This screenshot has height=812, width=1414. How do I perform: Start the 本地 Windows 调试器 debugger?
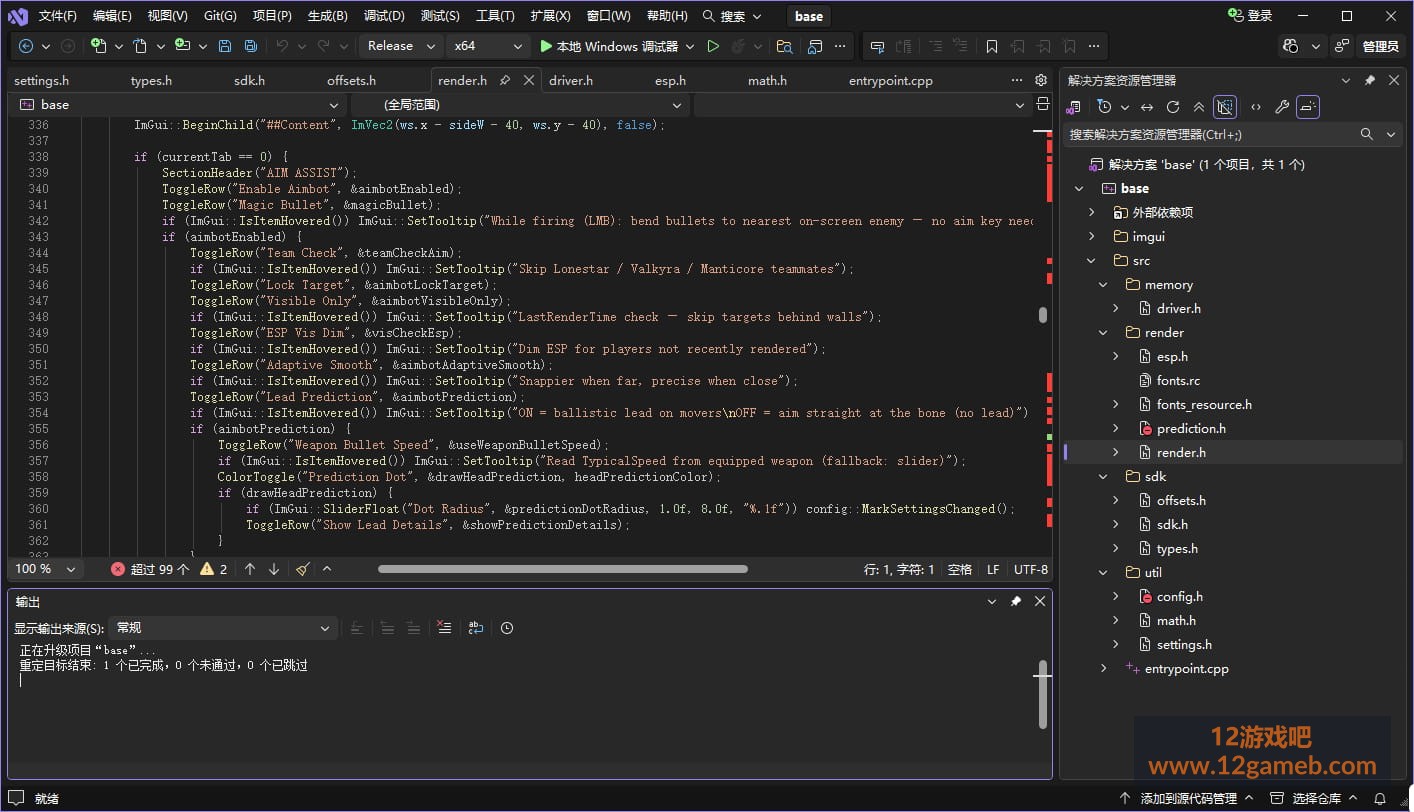click(609, 46)
